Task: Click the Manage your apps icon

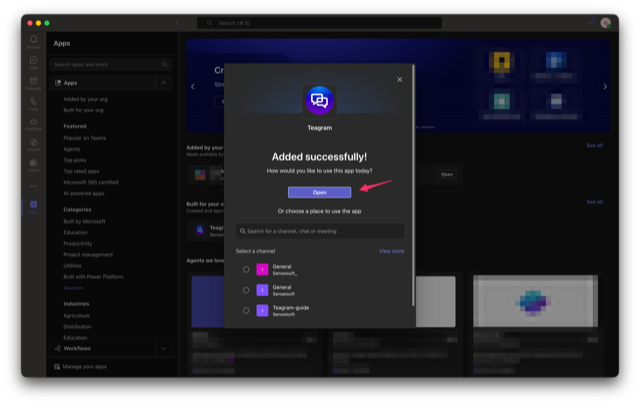Action: click(57, 367)
